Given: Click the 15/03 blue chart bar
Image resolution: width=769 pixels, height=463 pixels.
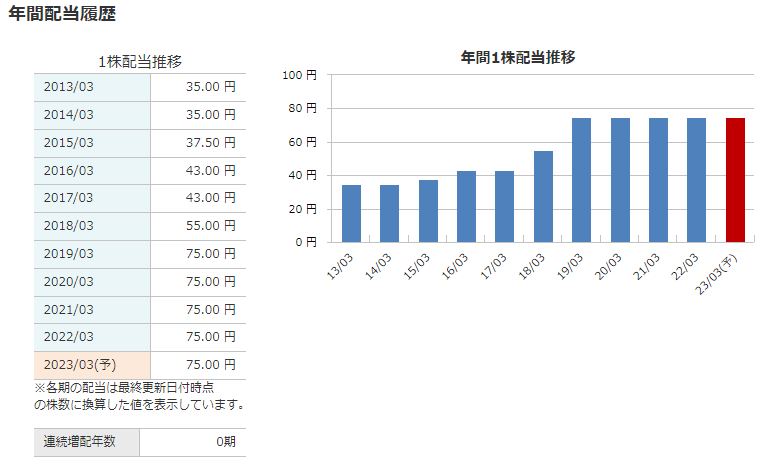Looking at the screenshot, I should tap(428, 211).
